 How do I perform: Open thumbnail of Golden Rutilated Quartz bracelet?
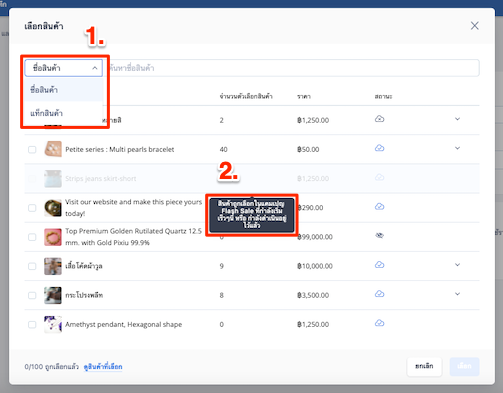(53, 237)
